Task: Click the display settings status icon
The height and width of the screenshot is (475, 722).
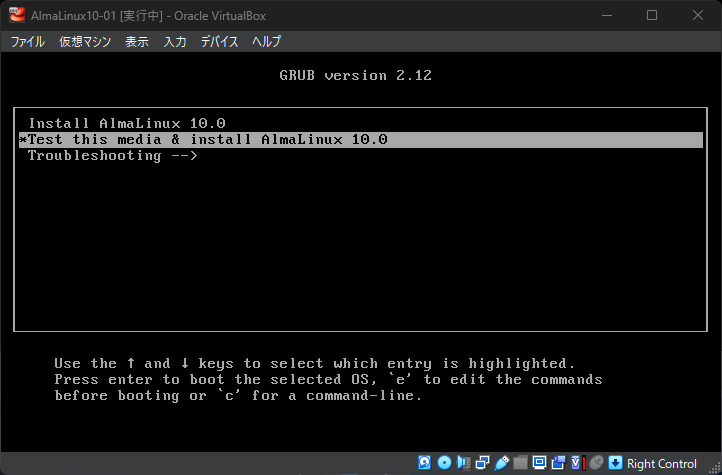Action: pyautogui.click(x=539, y=463)
